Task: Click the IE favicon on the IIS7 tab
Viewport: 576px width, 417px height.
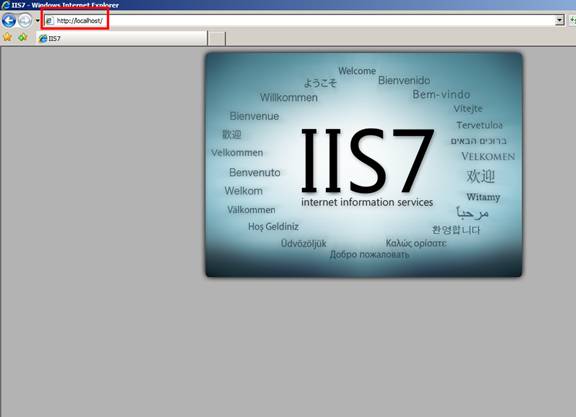Action: (43, 38)
